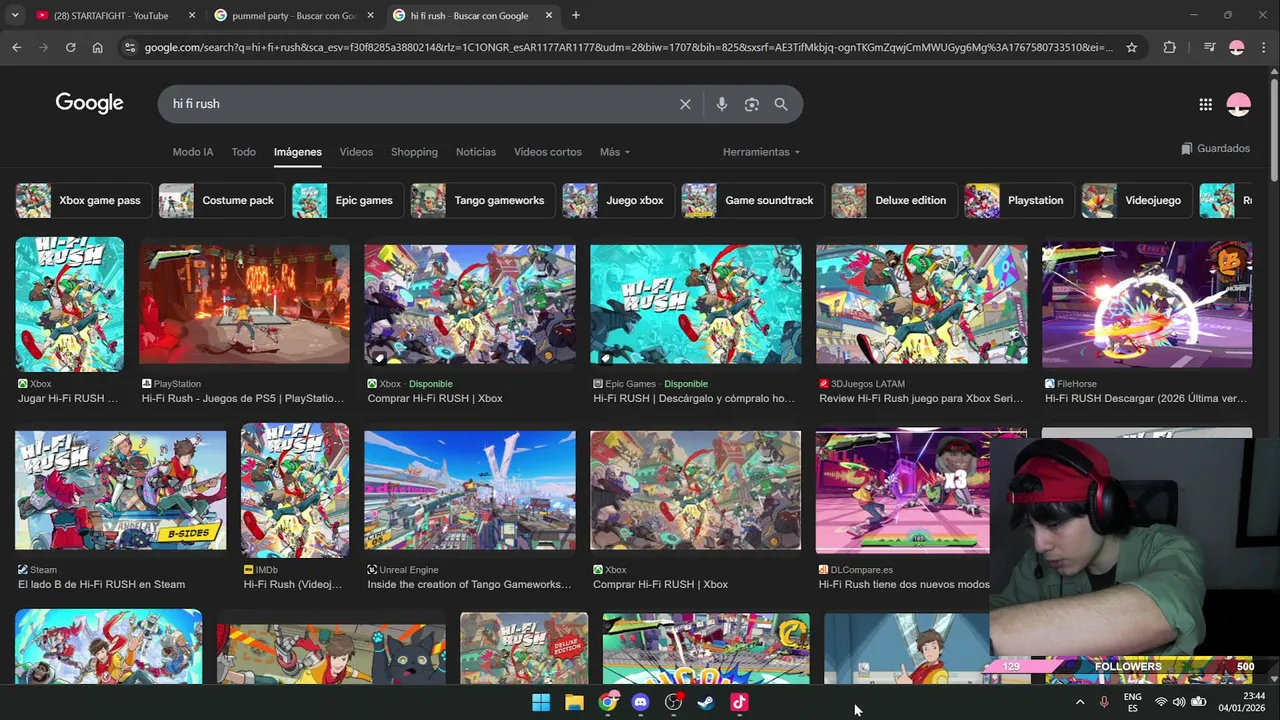Screen dimensions: 1280x720
Task: Open Steam from the taskbar
Action: [706, 702]
